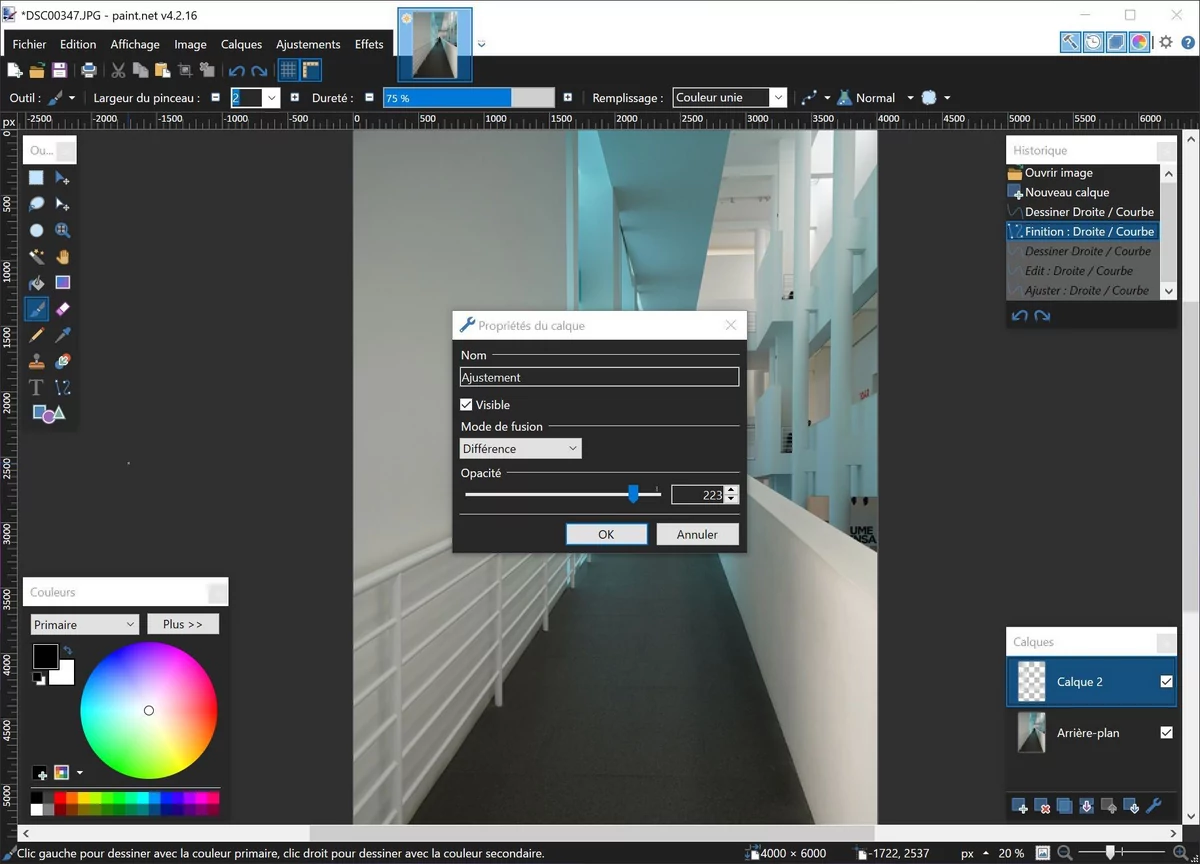
Task: Select the Pan hand tool
Action: (x=62, y=257)
